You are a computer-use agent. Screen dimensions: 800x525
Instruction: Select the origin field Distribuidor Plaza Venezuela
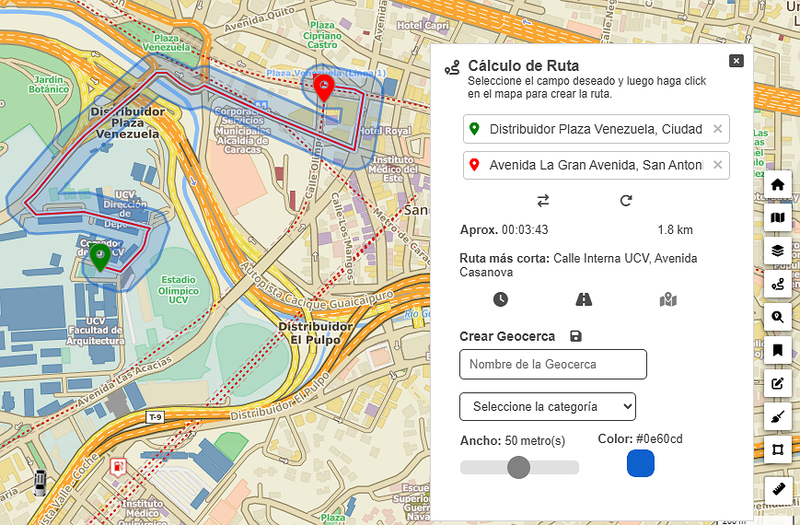point(596,129)
